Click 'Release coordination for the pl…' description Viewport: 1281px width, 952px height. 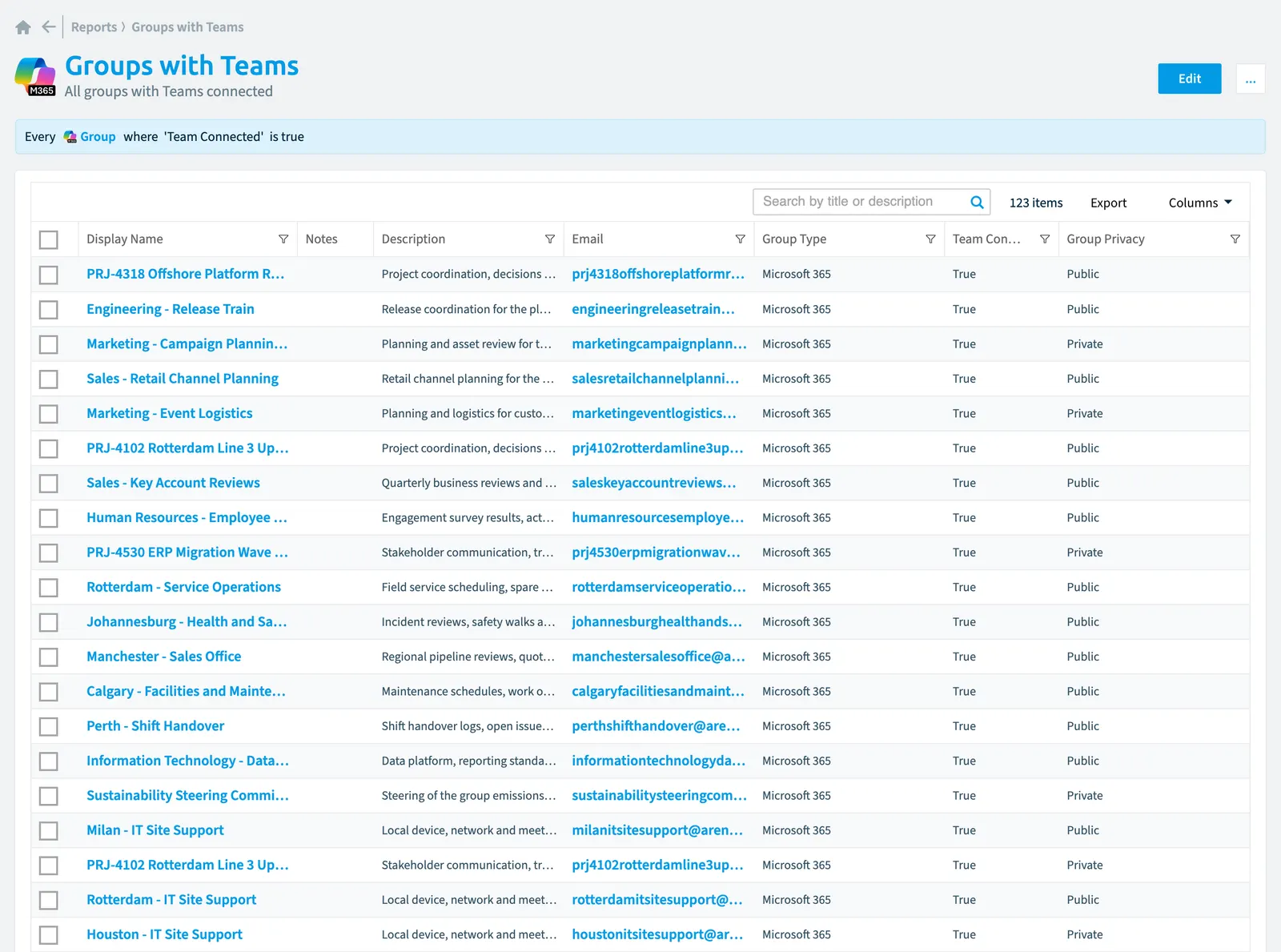pos(467,309)
